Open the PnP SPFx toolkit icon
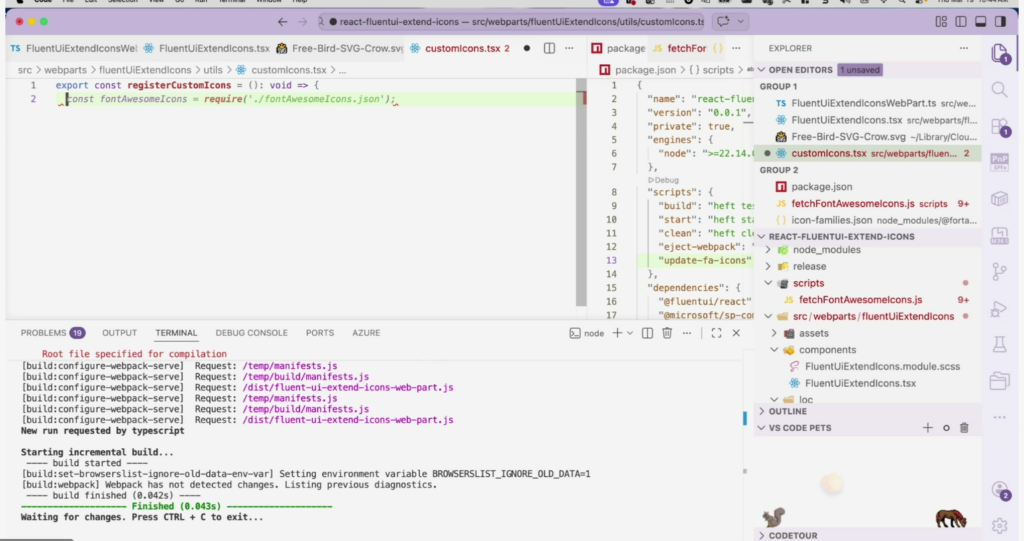The image size is (1024, 541). click(999, 162)
